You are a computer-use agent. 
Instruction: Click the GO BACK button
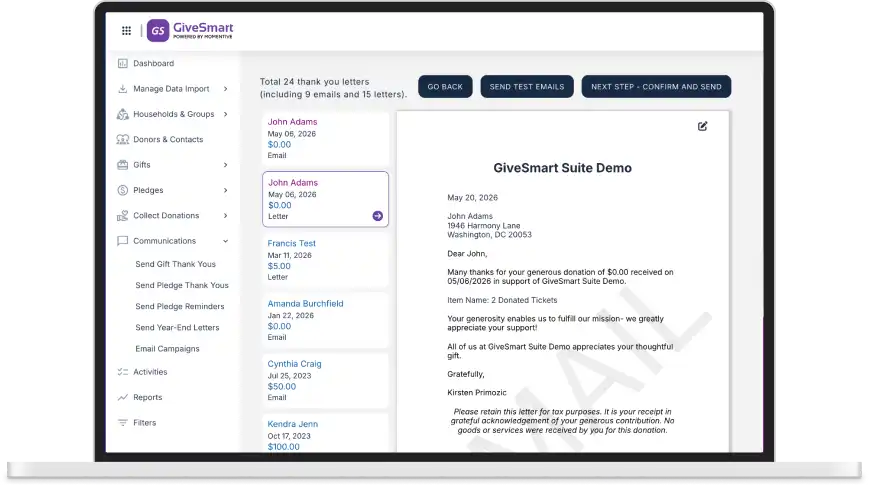point(445,86)
